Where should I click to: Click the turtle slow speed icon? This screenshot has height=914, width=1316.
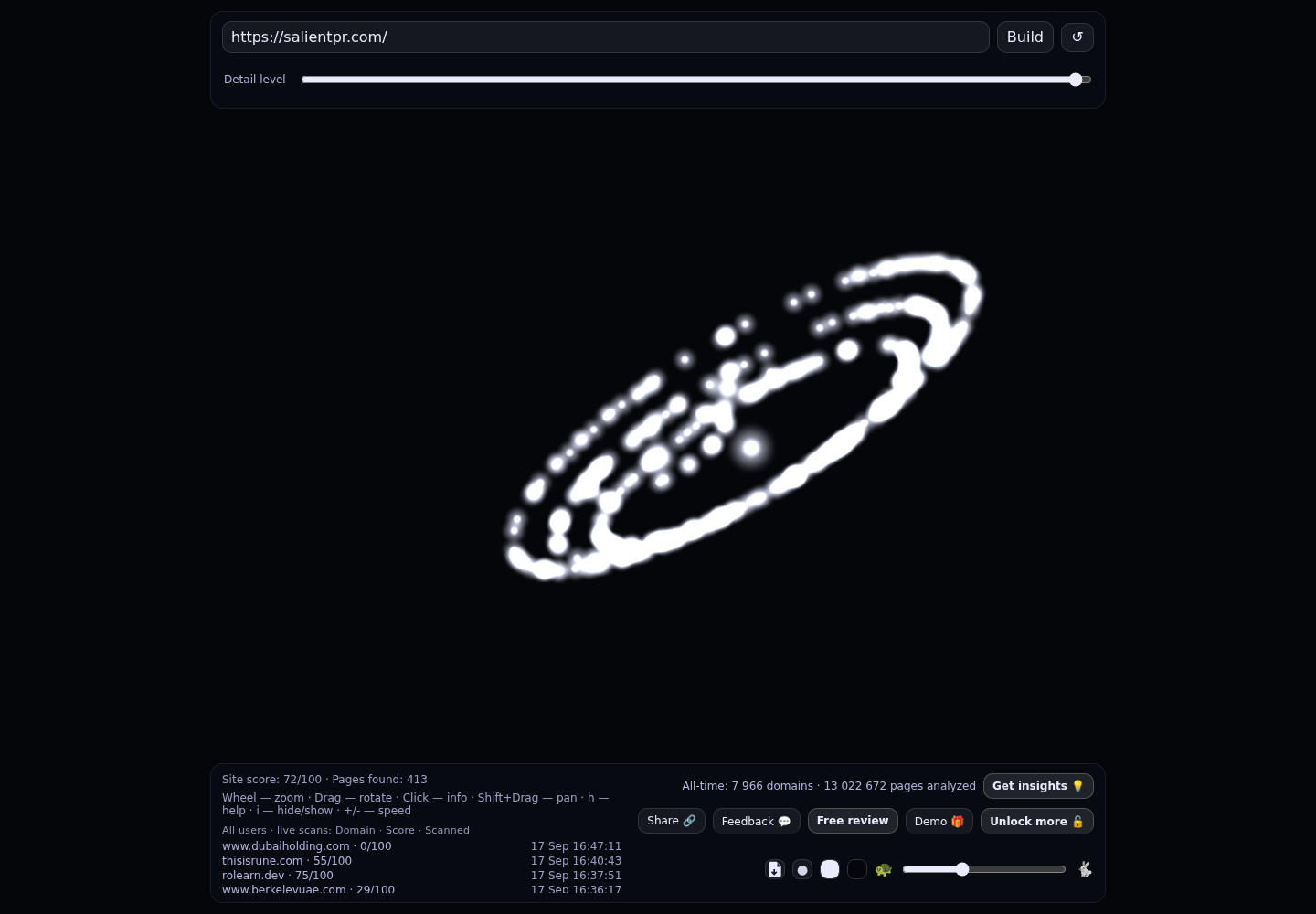pyautogui.click(x=883, y=869)
